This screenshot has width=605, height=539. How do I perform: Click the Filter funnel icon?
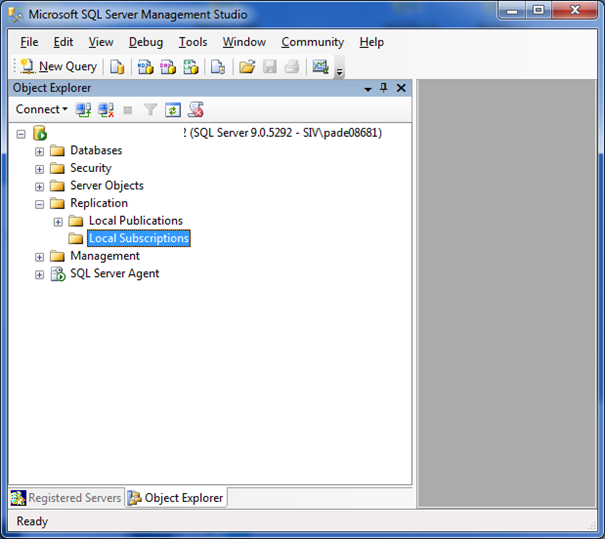coord(150,110)
